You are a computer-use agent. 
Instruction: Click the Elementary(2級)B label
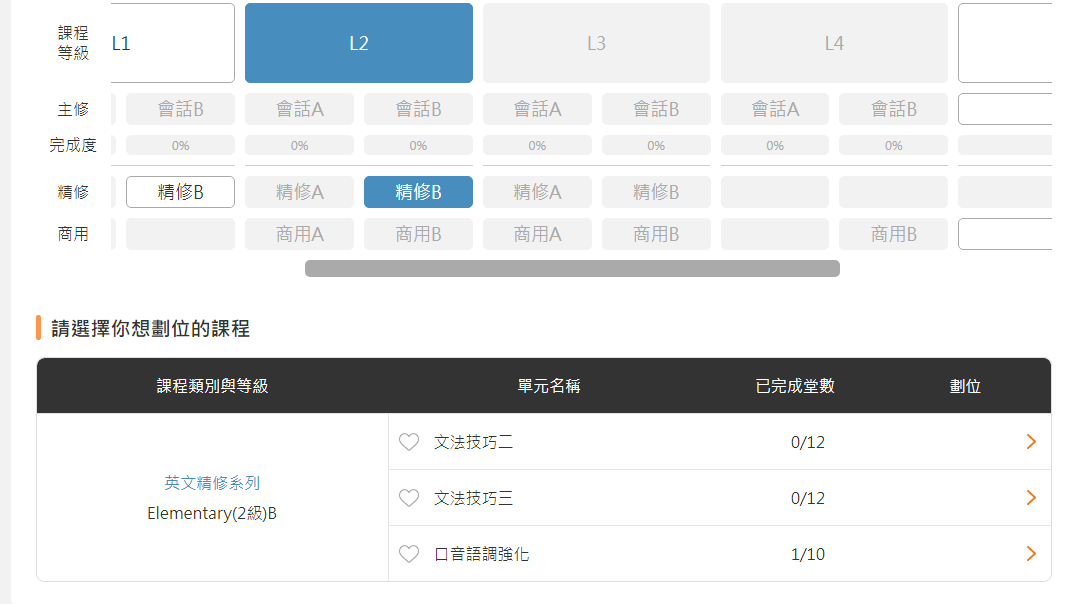212,513
